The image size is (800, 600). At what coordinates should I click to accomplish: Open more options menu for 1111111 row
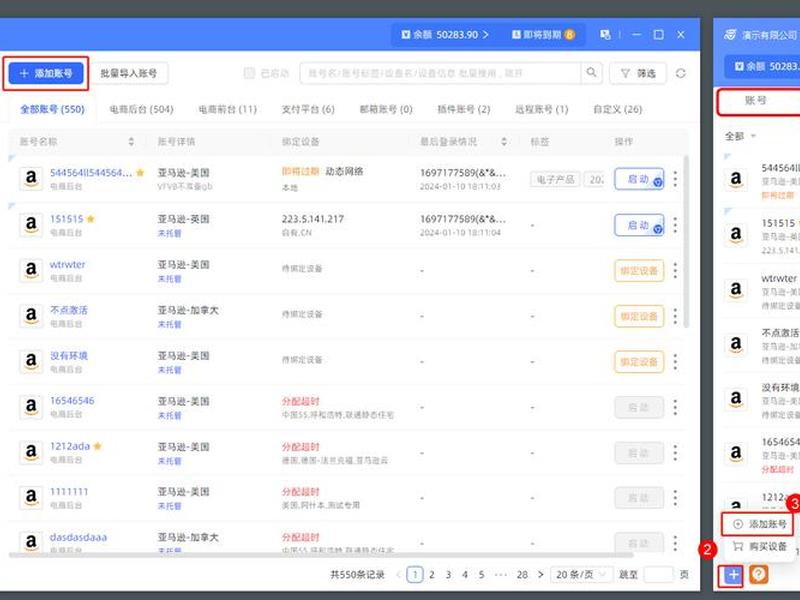(x=676, y=497)
